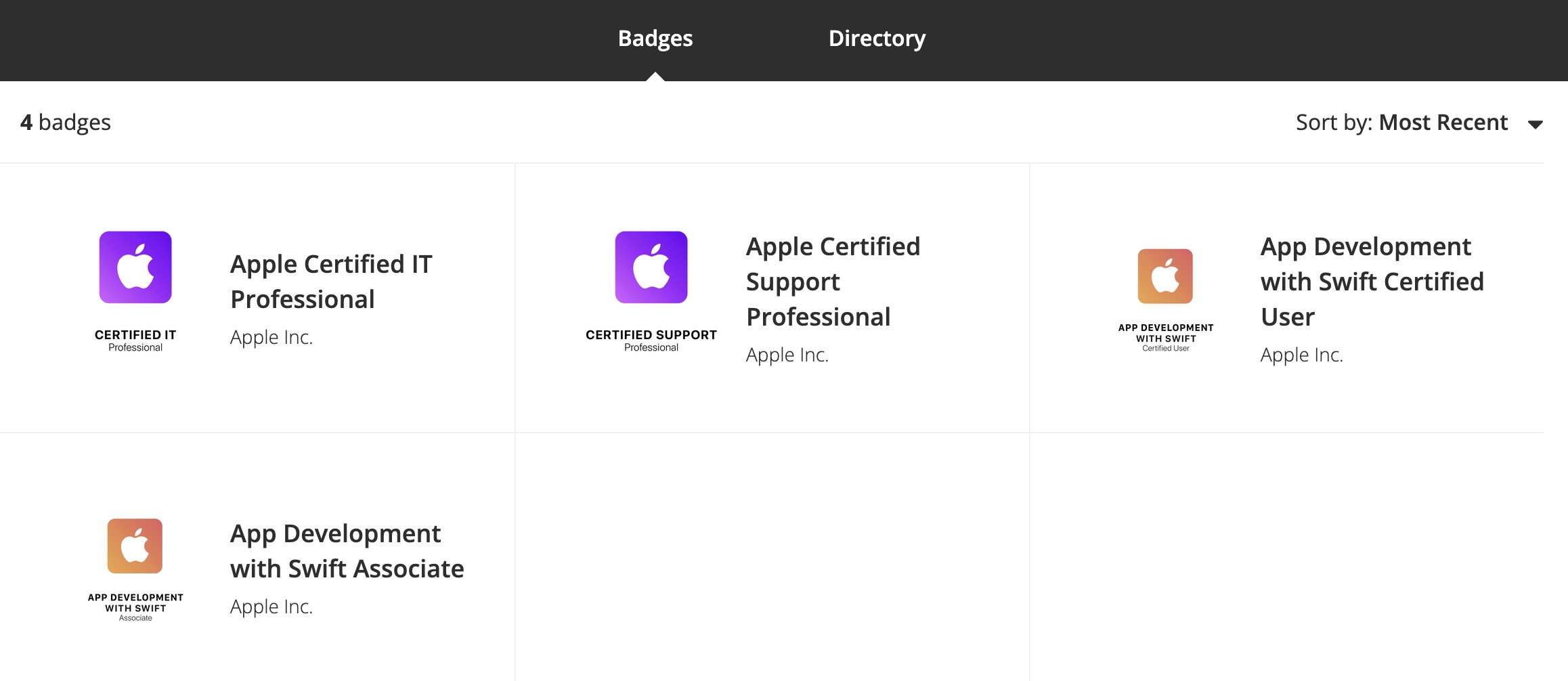Screen dimensions: 1568x681
Task: Click the 'CERTIFIED SUPPORT' caption below the badge
Action: (651, 335)
